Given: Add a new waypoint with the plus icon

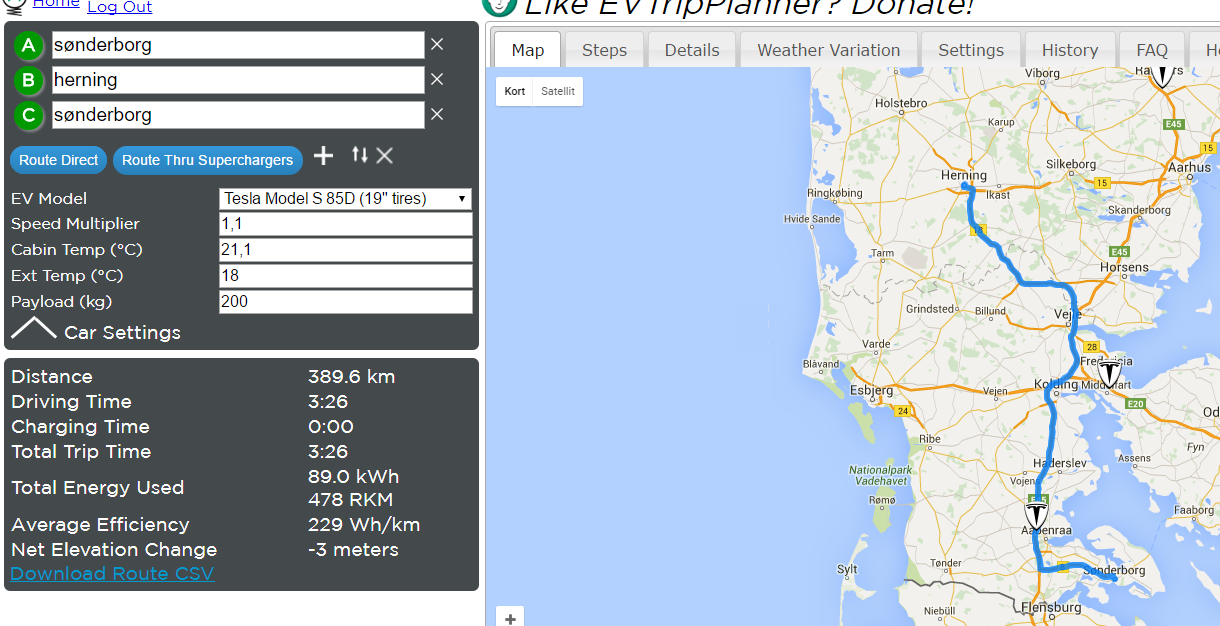Looking at the screenshot, I should pos(323,155).
